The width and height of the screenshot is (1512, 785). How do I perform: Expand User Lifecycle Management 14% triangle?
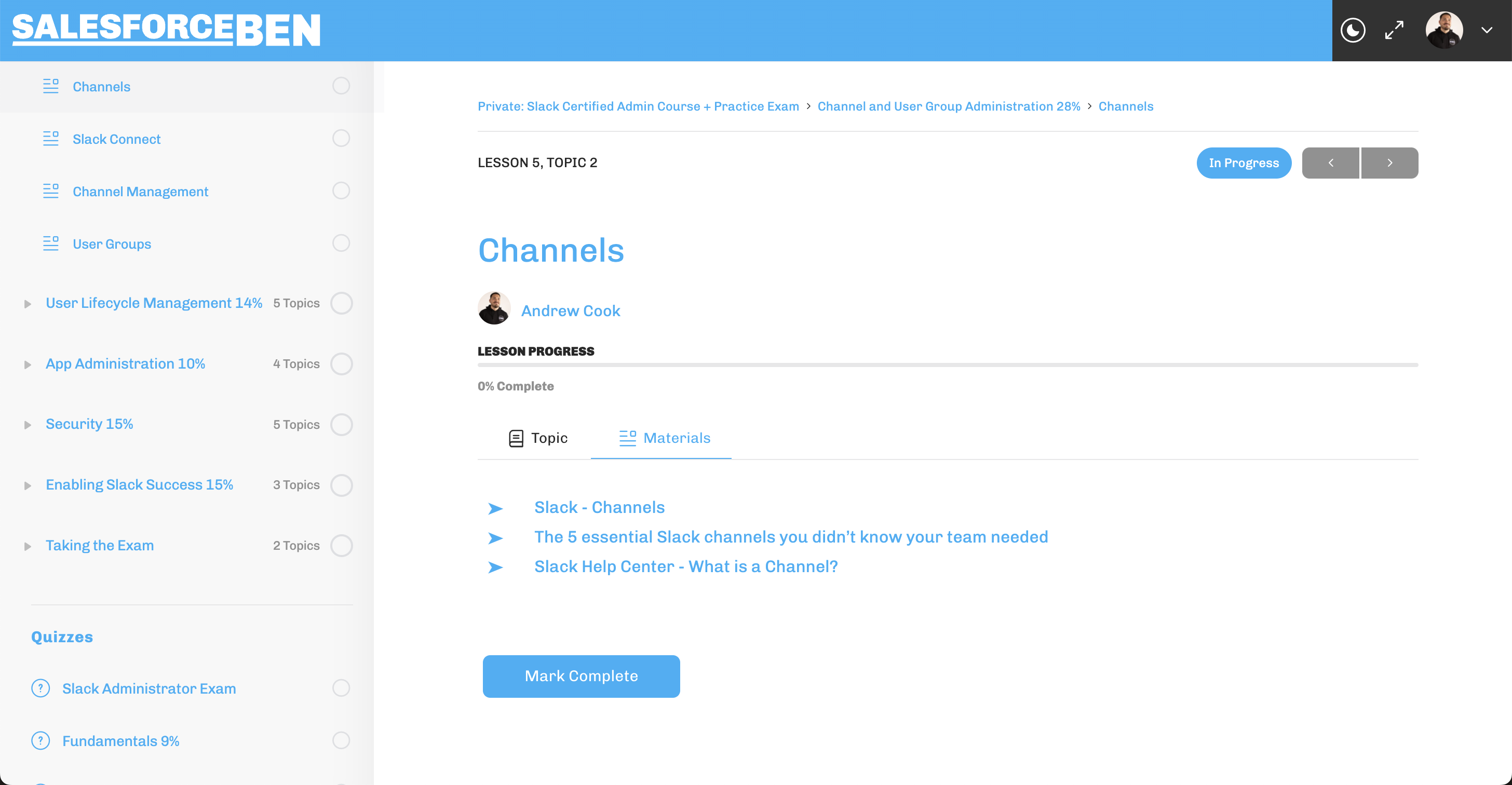[27, 304]
